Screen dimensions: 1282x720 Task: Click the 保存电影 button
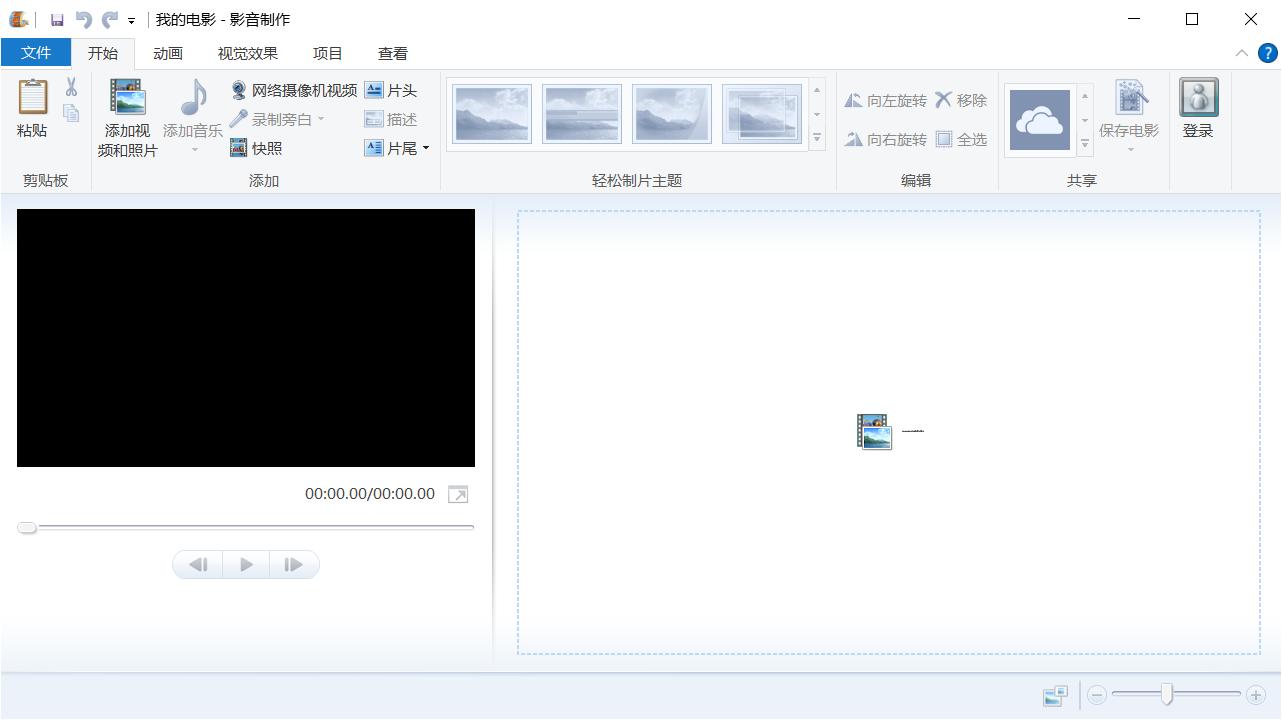[x=1129, y=110]
